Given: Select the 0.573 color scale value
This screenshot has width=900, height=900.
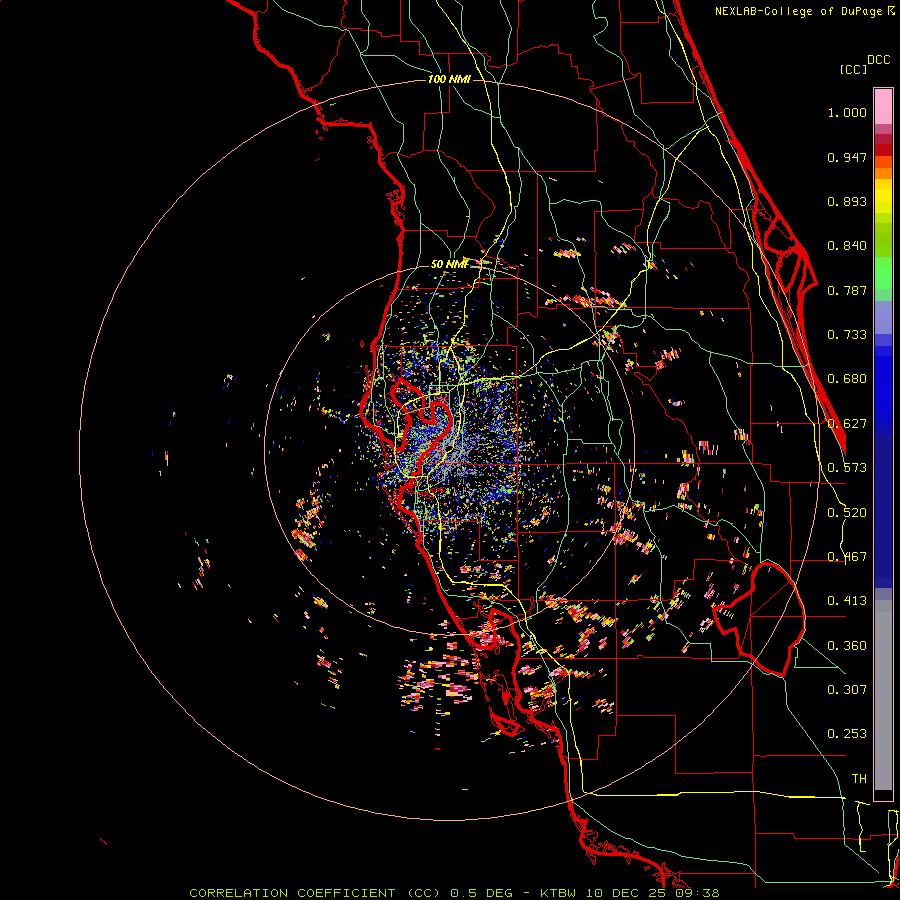Looking at the screenshot, I should pyautogui.click(x=847, y=468).
